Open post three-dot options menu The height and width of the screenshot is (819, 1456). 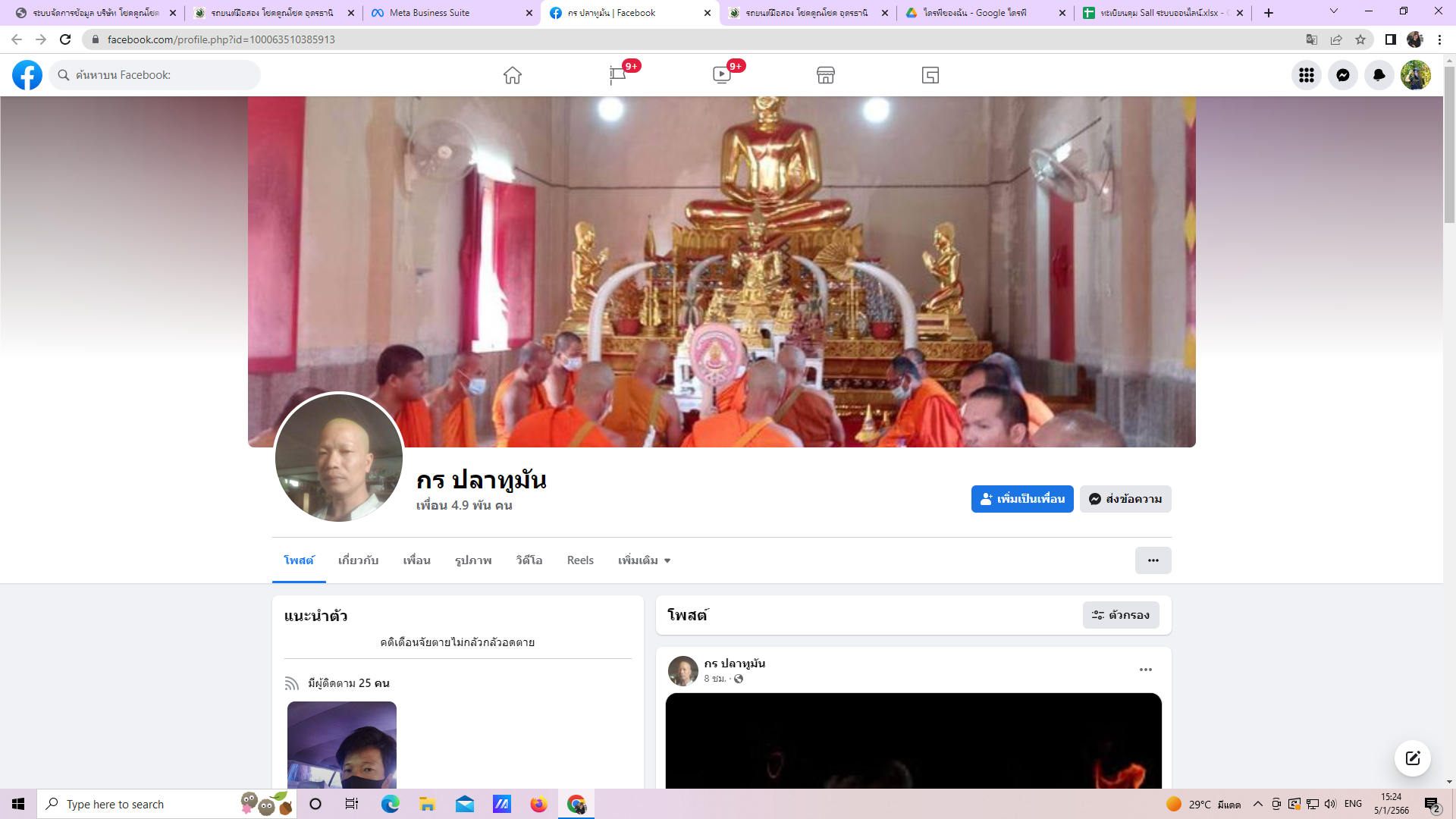1145,670
